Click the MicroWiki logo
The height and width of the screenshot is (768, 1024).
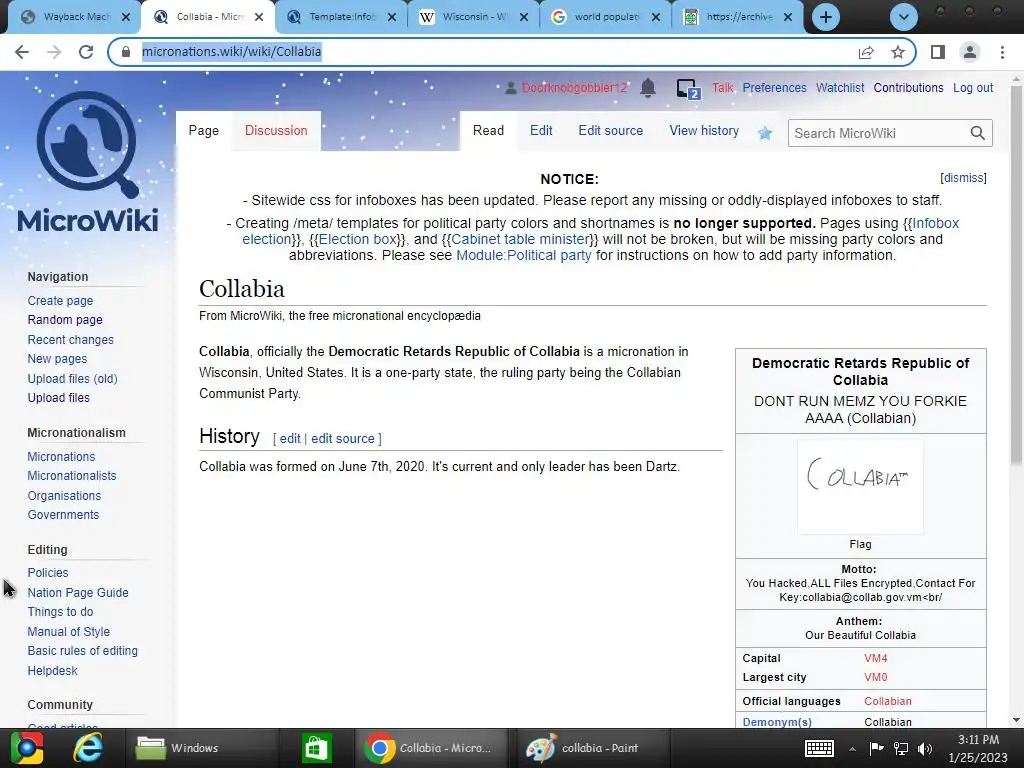click(88, 161)
